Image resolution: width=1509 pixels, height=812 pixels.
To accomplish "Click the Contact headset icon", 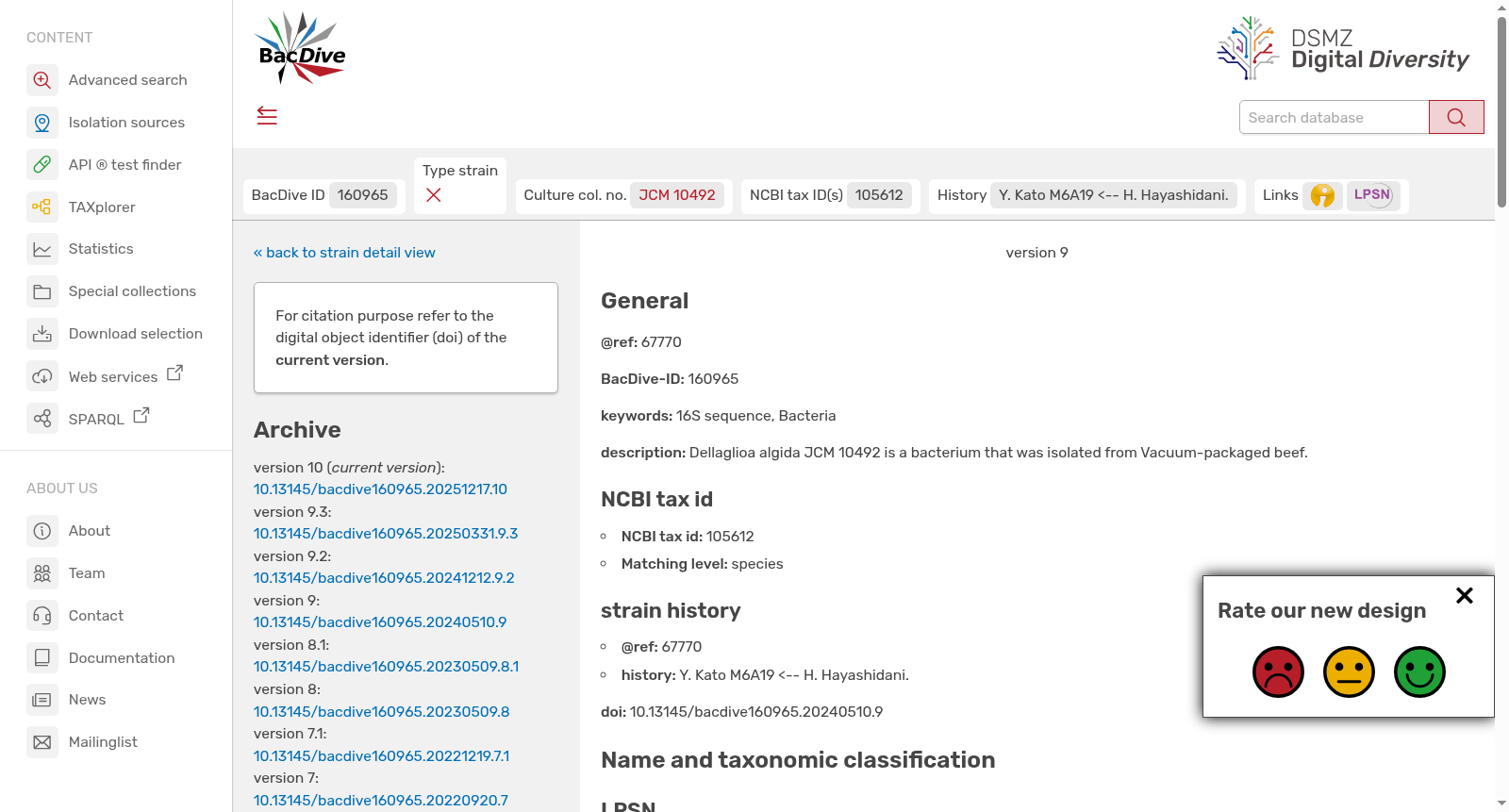I will click(x=42, y=616).
